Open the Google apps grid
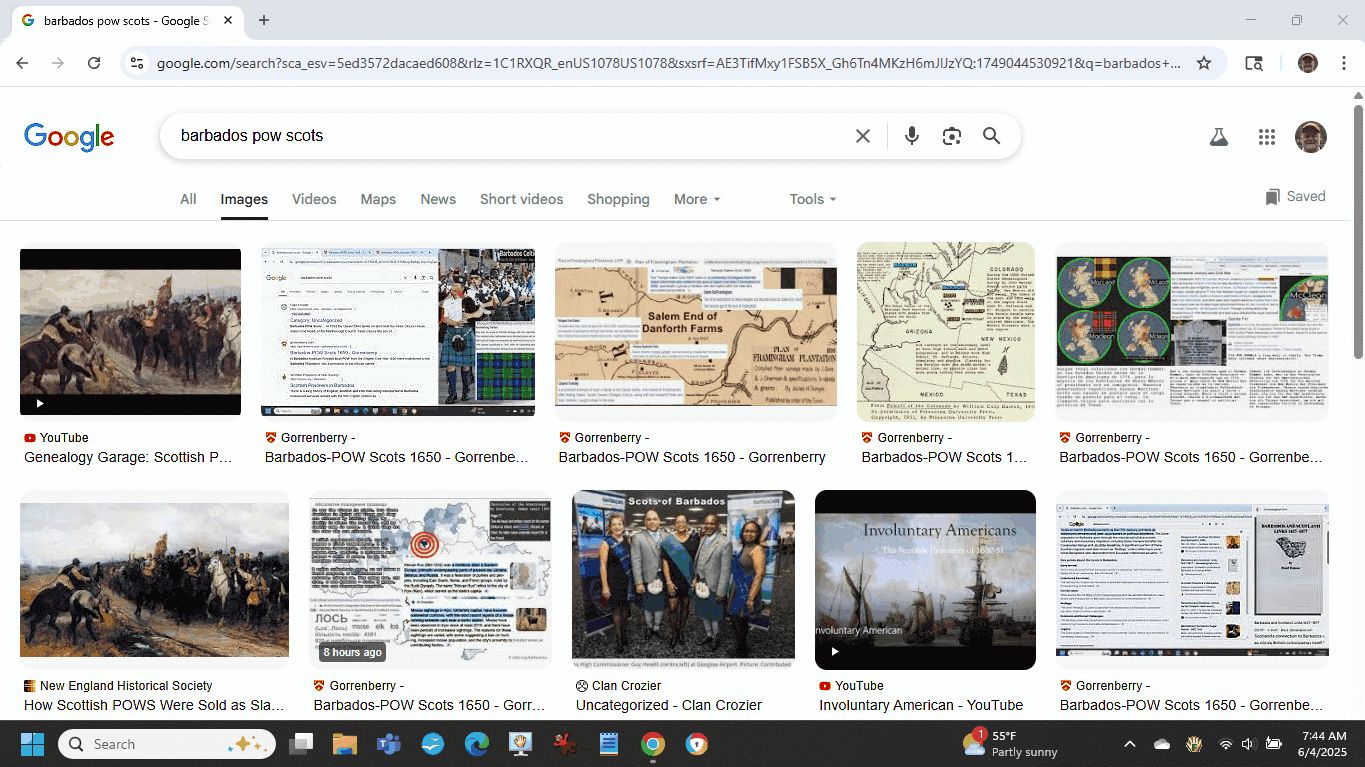The image size is (1365, 767). click(1266, 137)
